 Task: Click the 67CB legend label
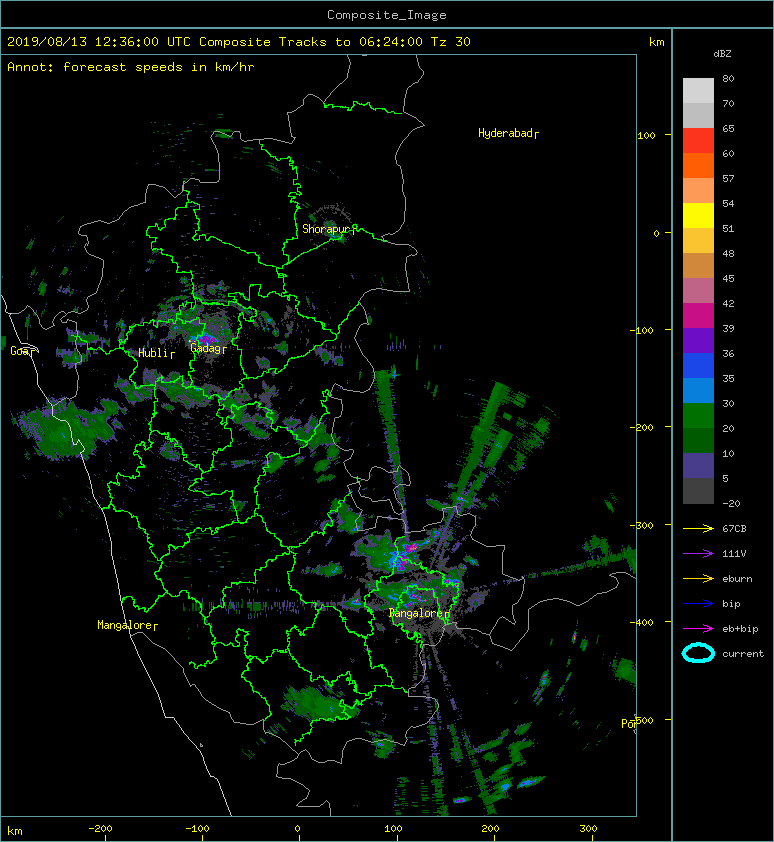tap(734, 528)
